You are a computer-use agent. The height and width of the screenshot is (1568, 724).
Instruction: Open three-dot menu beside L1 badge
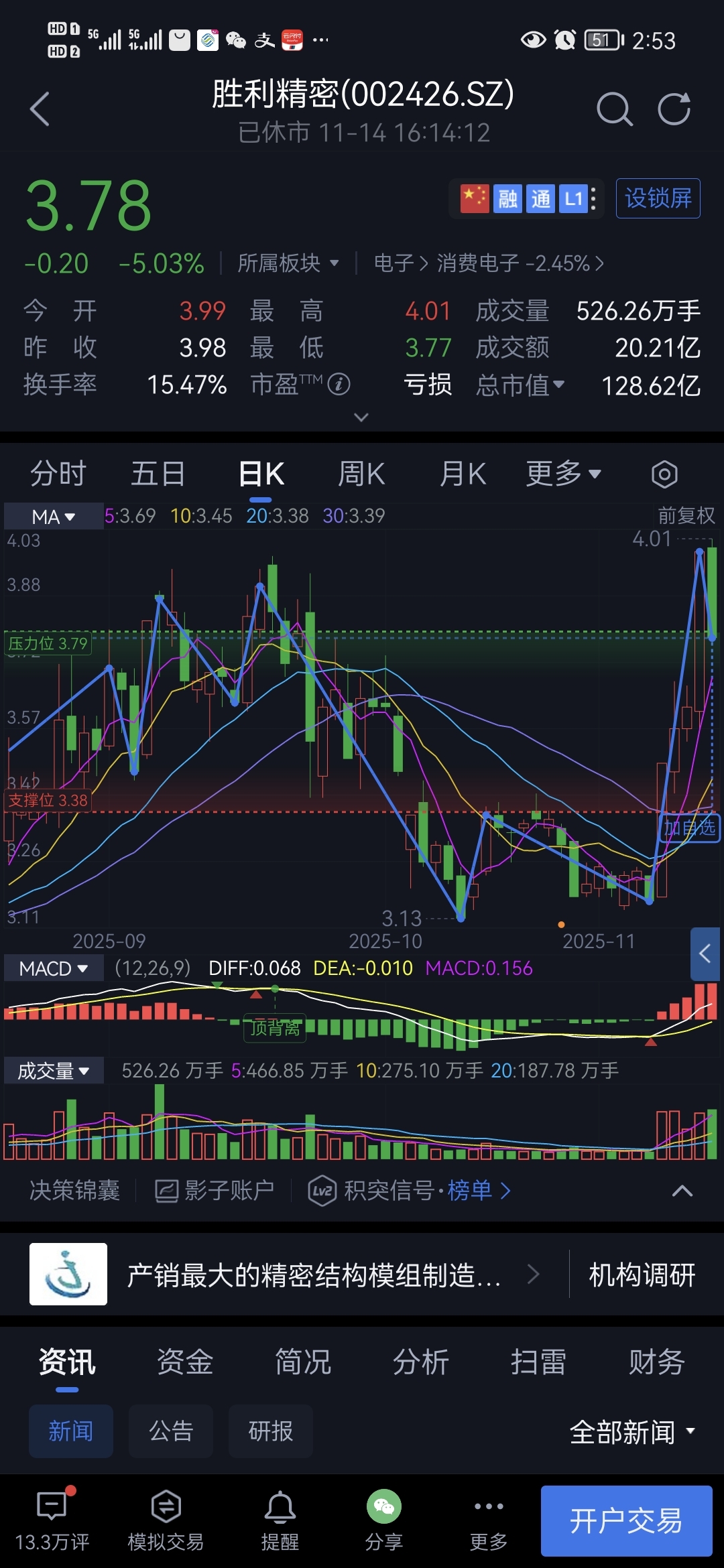tap(594, 198)
